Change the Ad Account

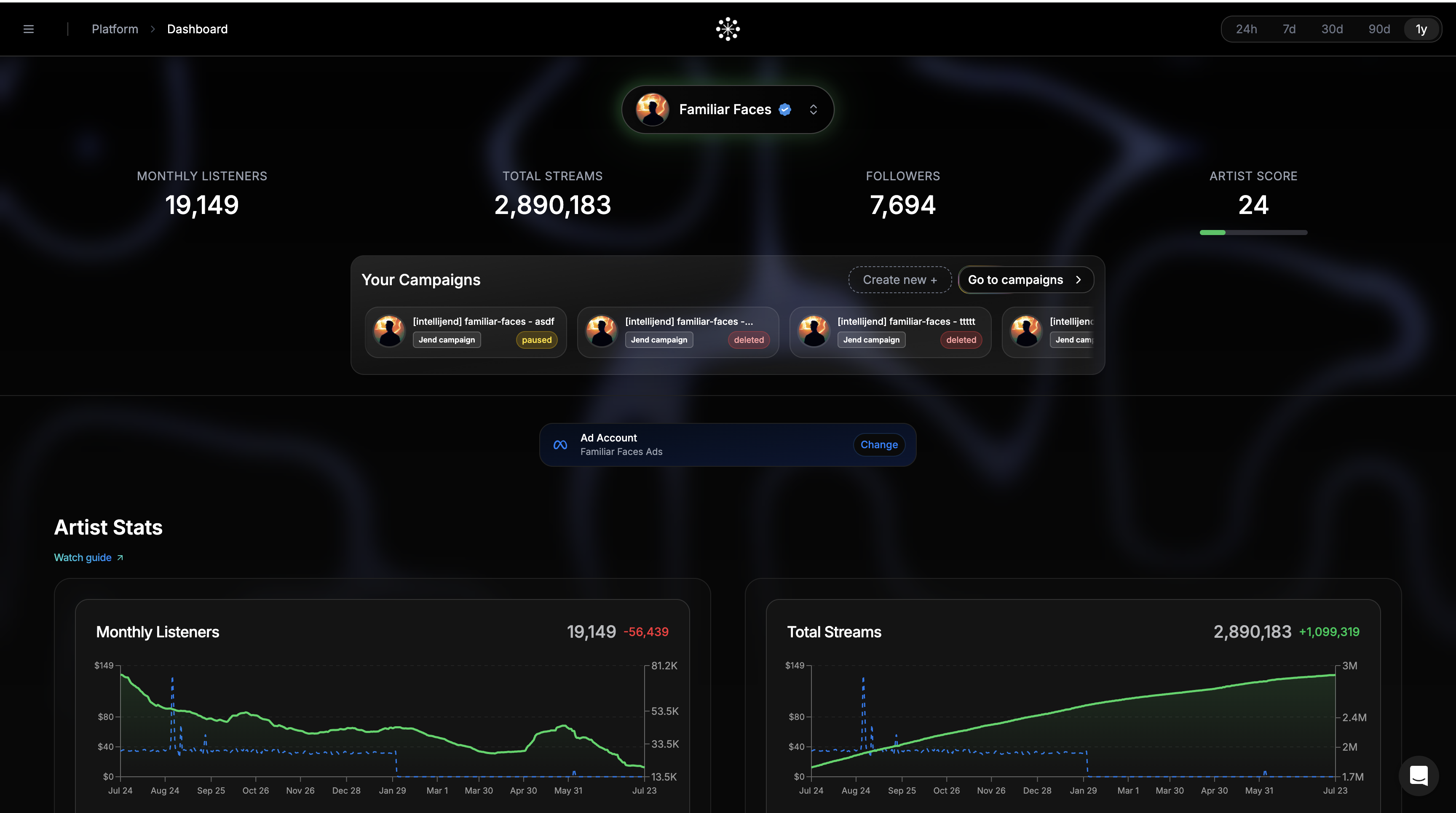pos(879,445)
